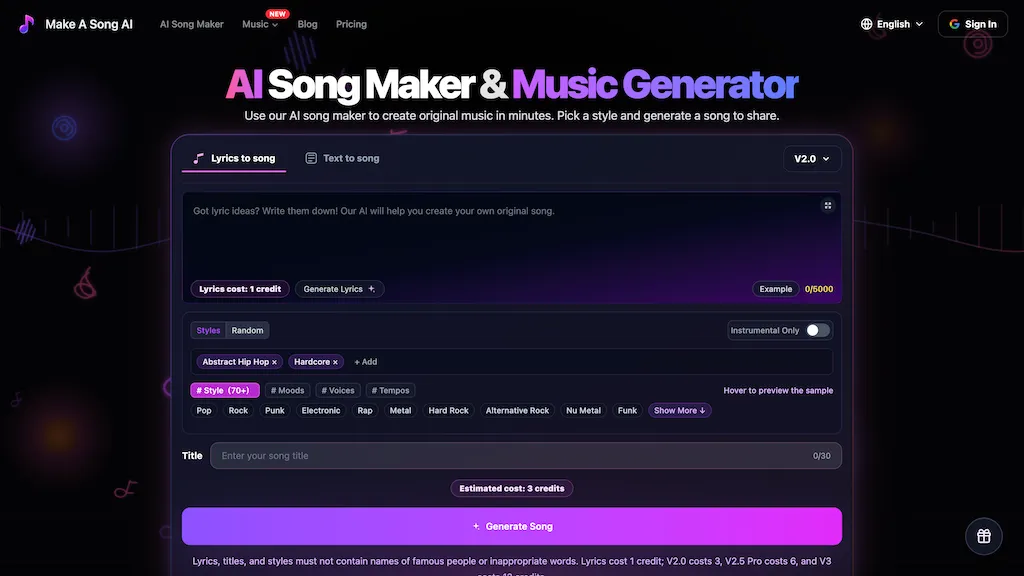Click the Lyrics cost: 1 credit badge
1024x576 pixels.
240,289
